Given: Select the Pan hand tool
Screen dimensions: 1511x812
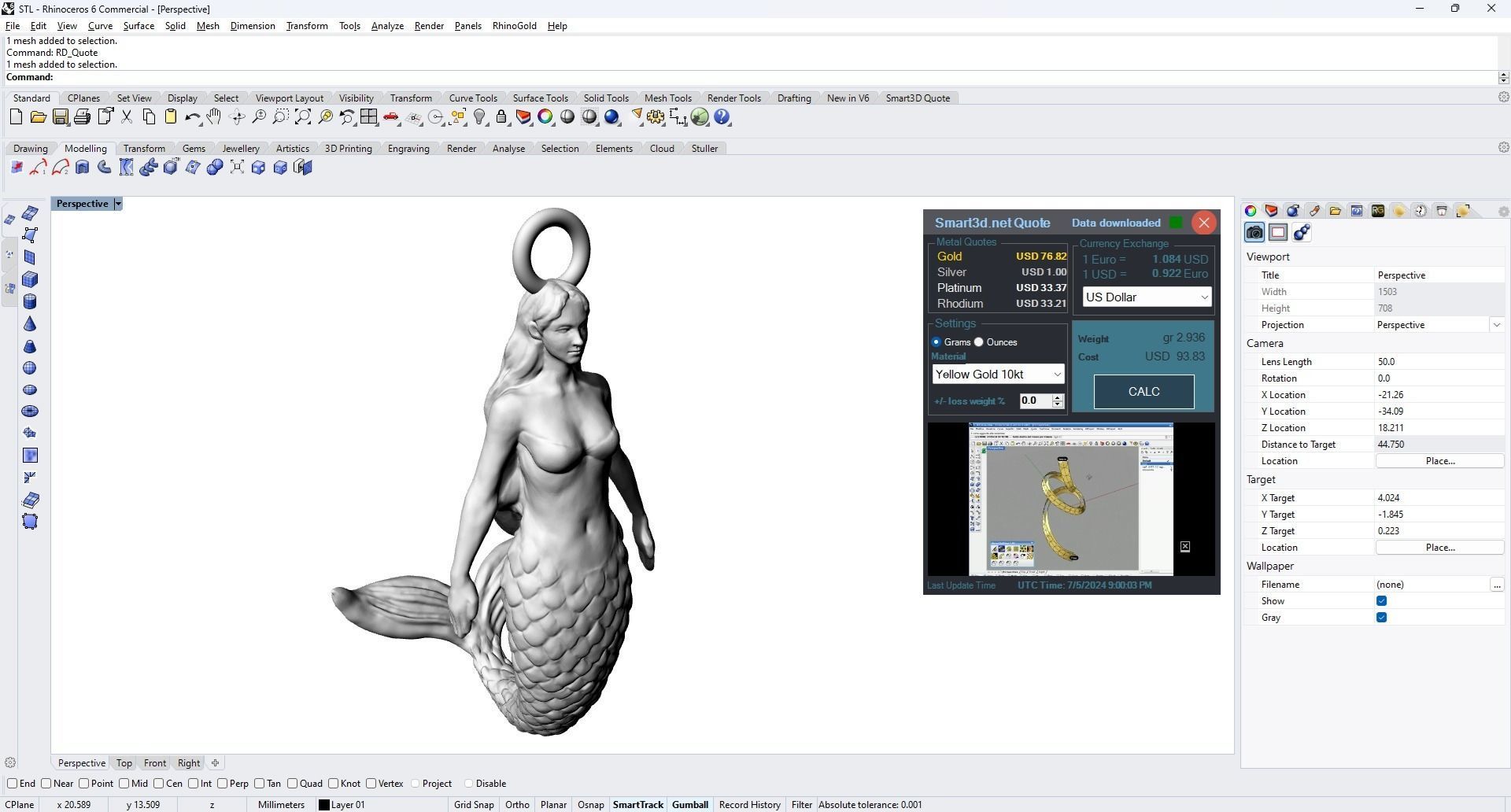Looking at the screenshot, I should pyautogui.click(x=214, y=117).
